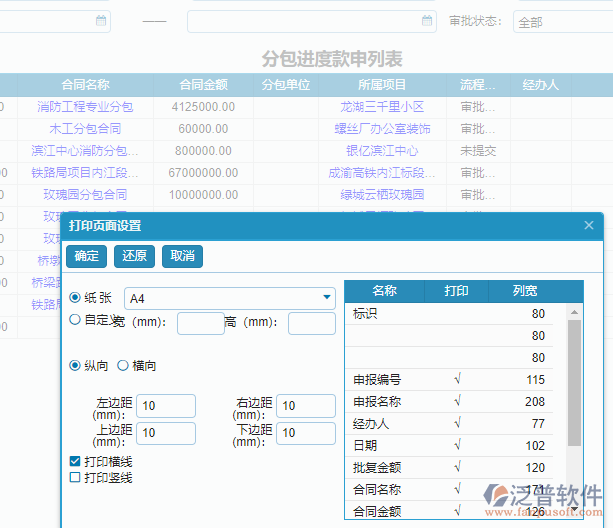
Task: Edit the 右边距 margin field
Action: 306,406
